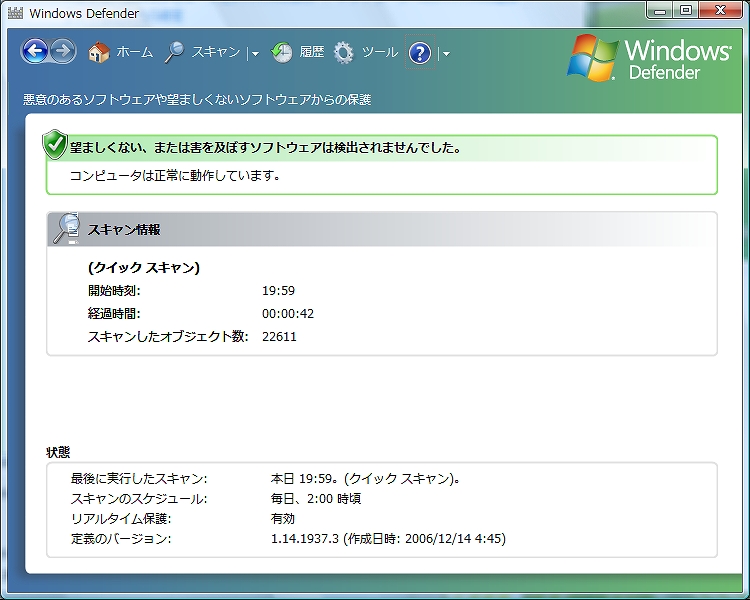Click the Windows Defender logo
The height and width of the screenshot is (600, 750).
click(x=649, y=58)
